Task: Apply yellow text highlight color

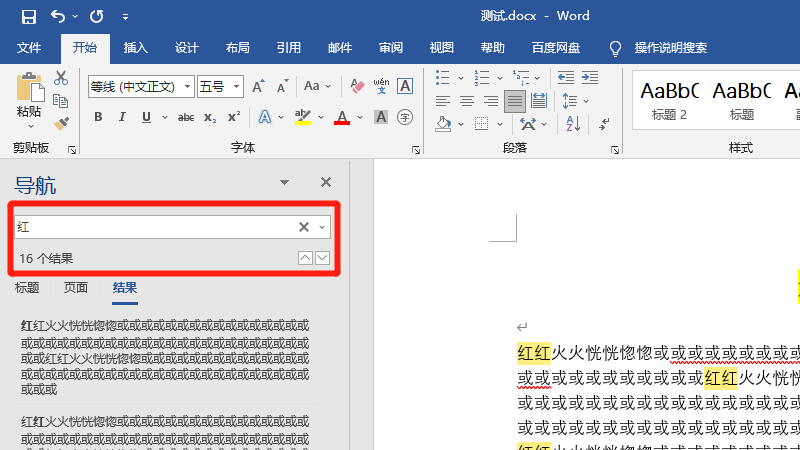Action: pyautogui.click(x=303, y=118)
